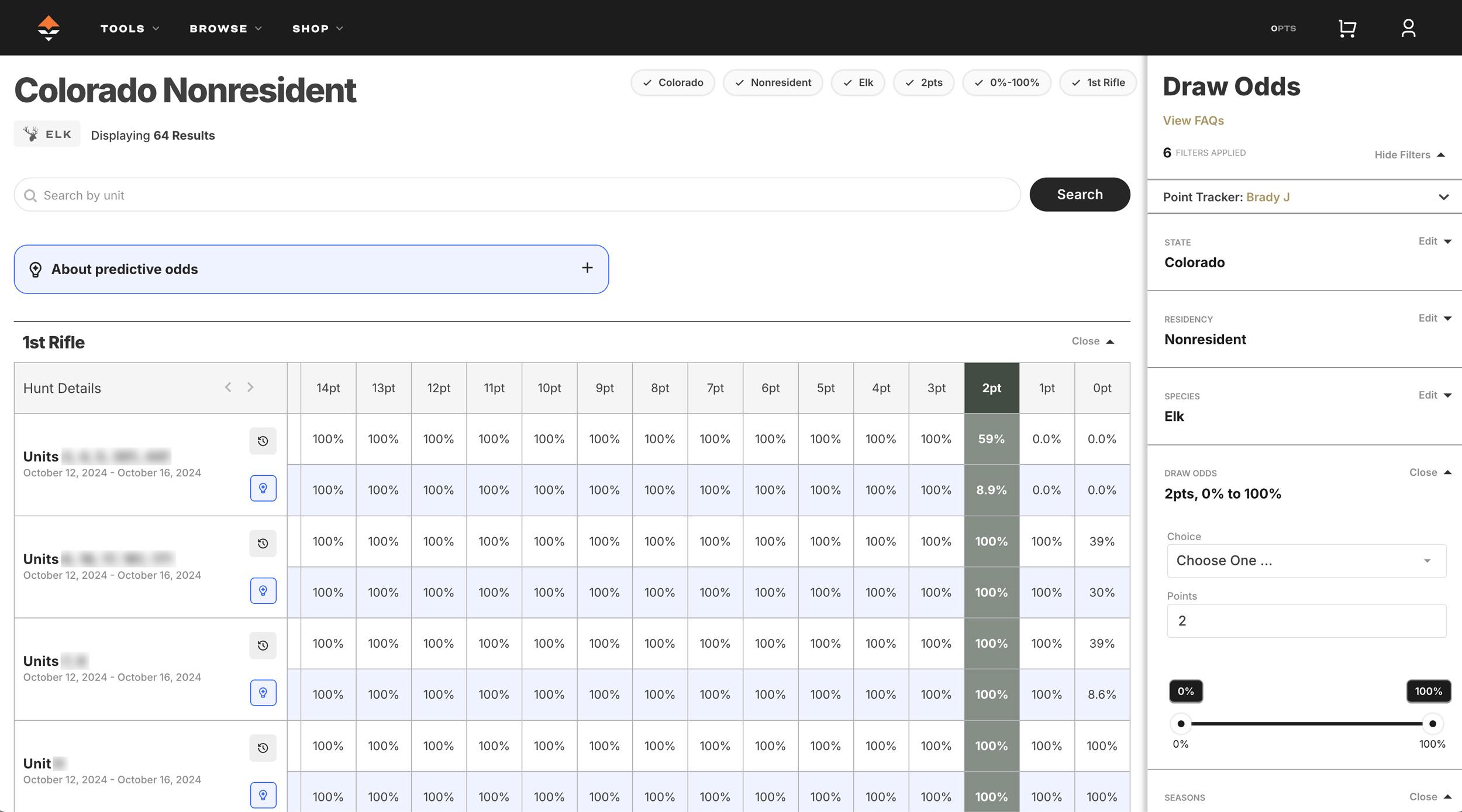Click the lightbulb icon beside About predictive odds

tap(36, 269)
